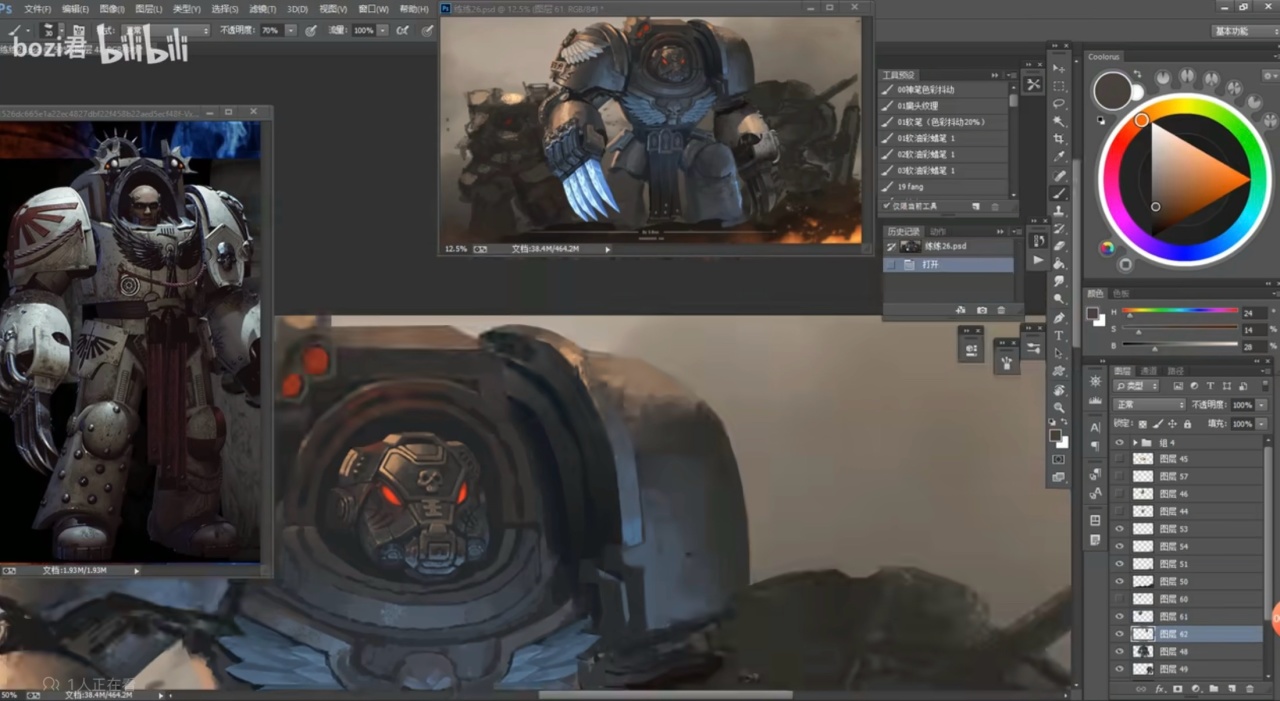The width and height of the screenshot is (1280, 701).
Task: Show hidden layer 图层 45
Action: coord(1119,459)
